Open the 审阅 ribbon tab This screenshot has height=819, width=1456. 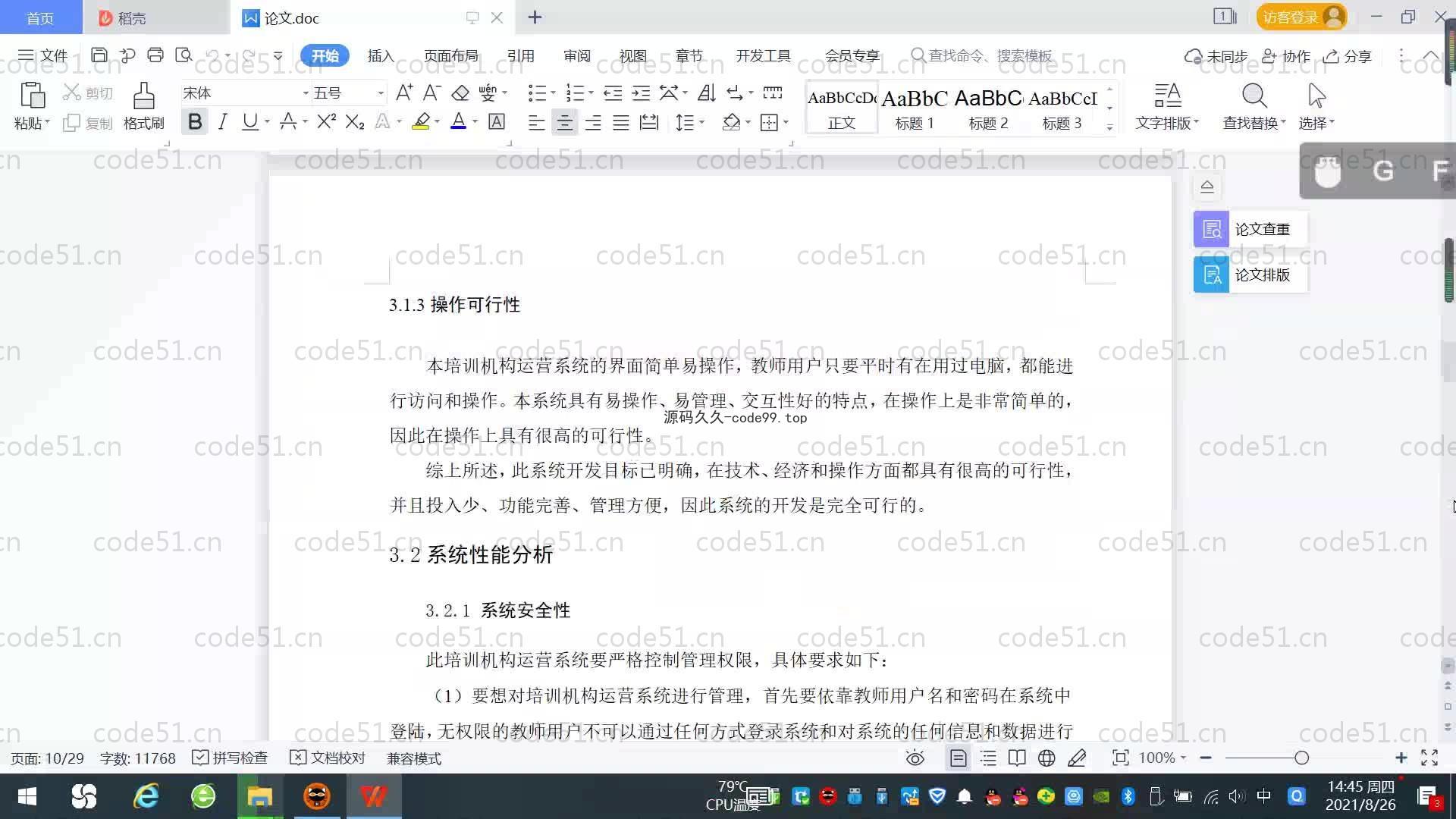click(577, 55)
